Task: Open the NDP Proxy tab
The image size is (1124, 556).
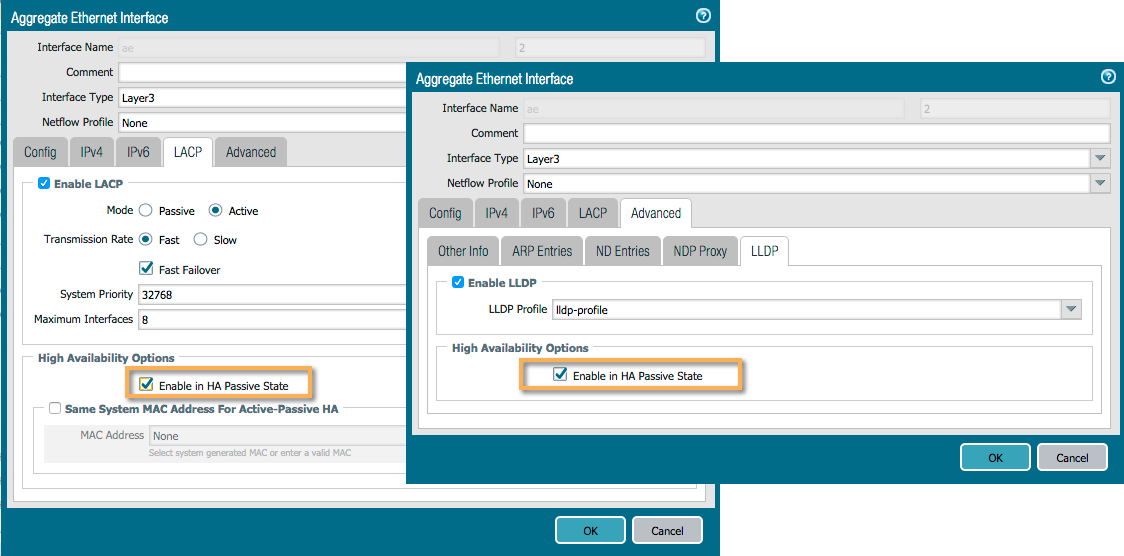Action: pyautogui.click(x=699, y=251)
